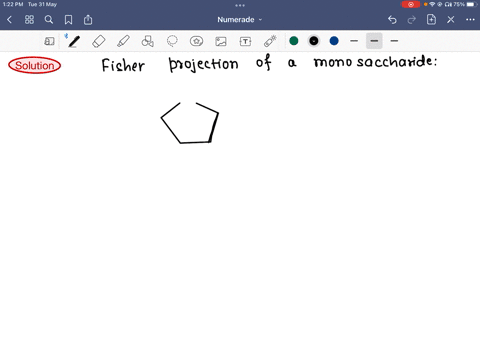Tap the red Solution label
The width and height of the screenshot is (480, 360).
coord(35,65)
